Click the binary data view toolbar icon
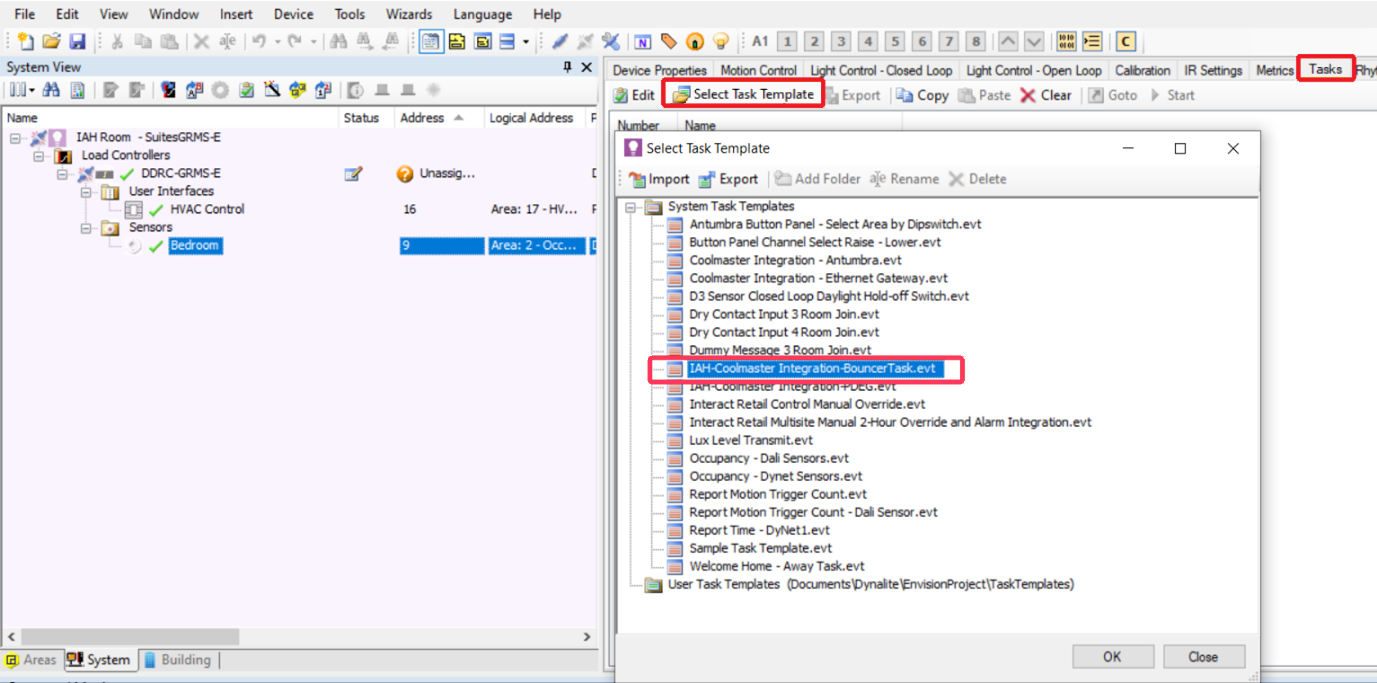 pos(1066,42)
